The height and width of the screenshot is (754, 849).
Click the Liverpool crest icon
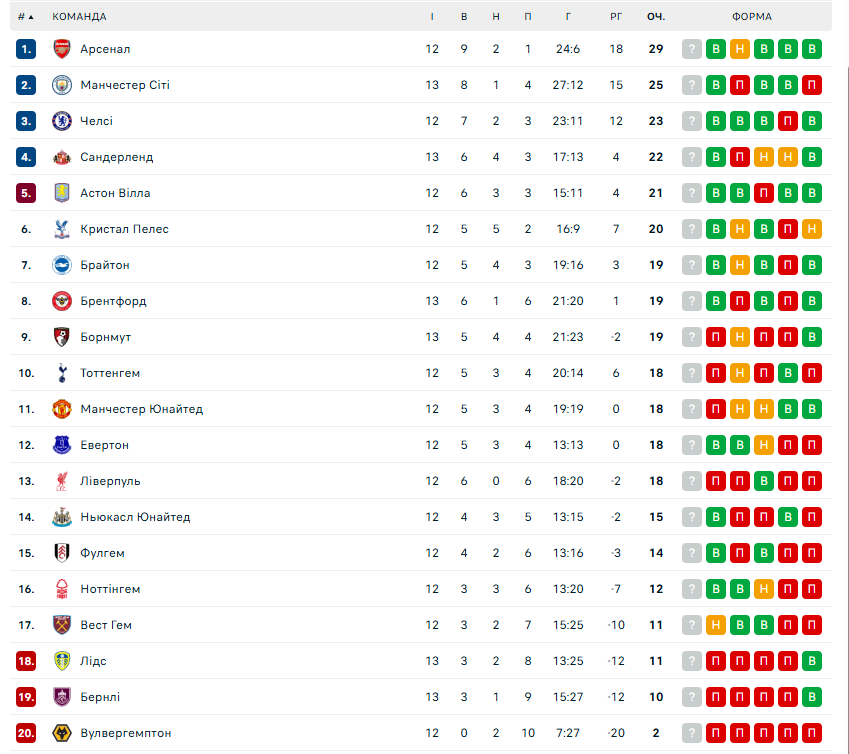[62, 481]
